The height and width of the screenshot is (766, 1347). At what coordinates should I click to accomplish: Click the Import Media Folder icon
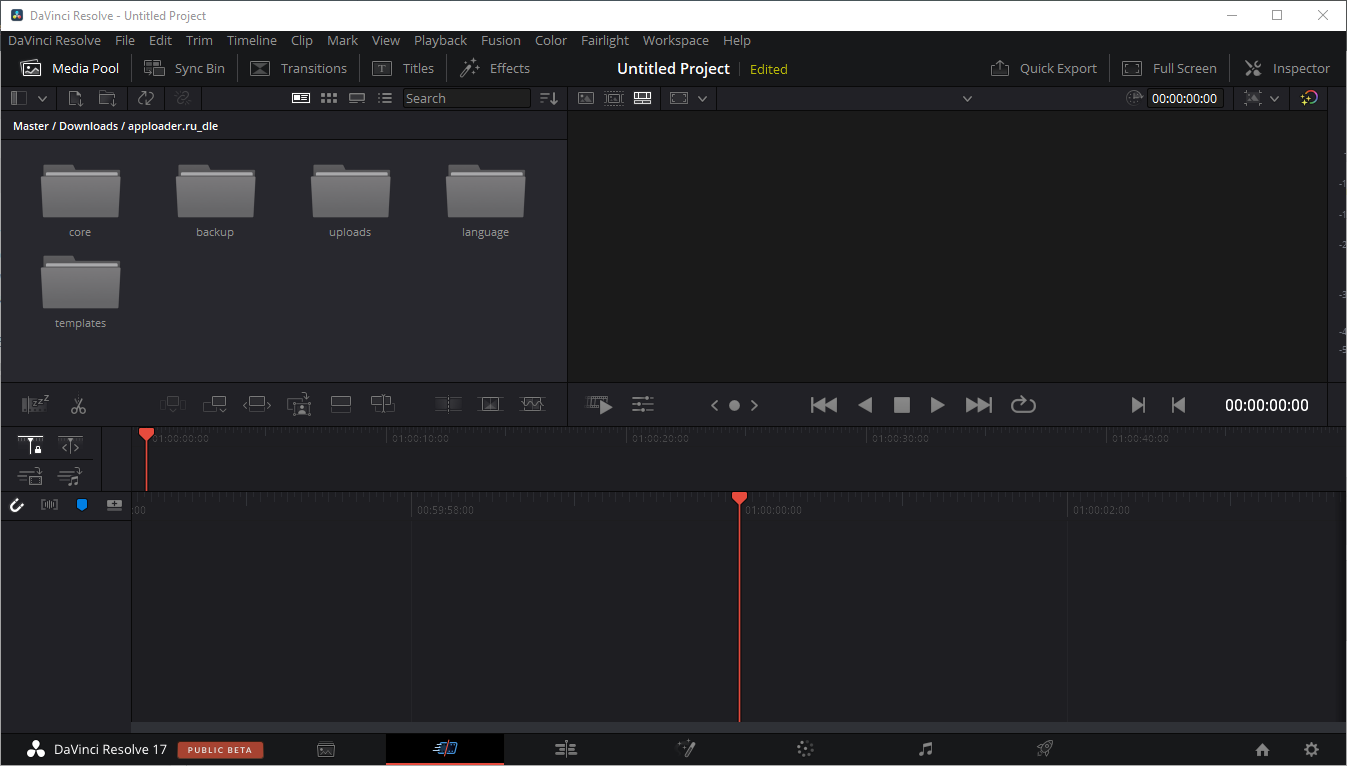pyautogui.click(x=107, y=98)
